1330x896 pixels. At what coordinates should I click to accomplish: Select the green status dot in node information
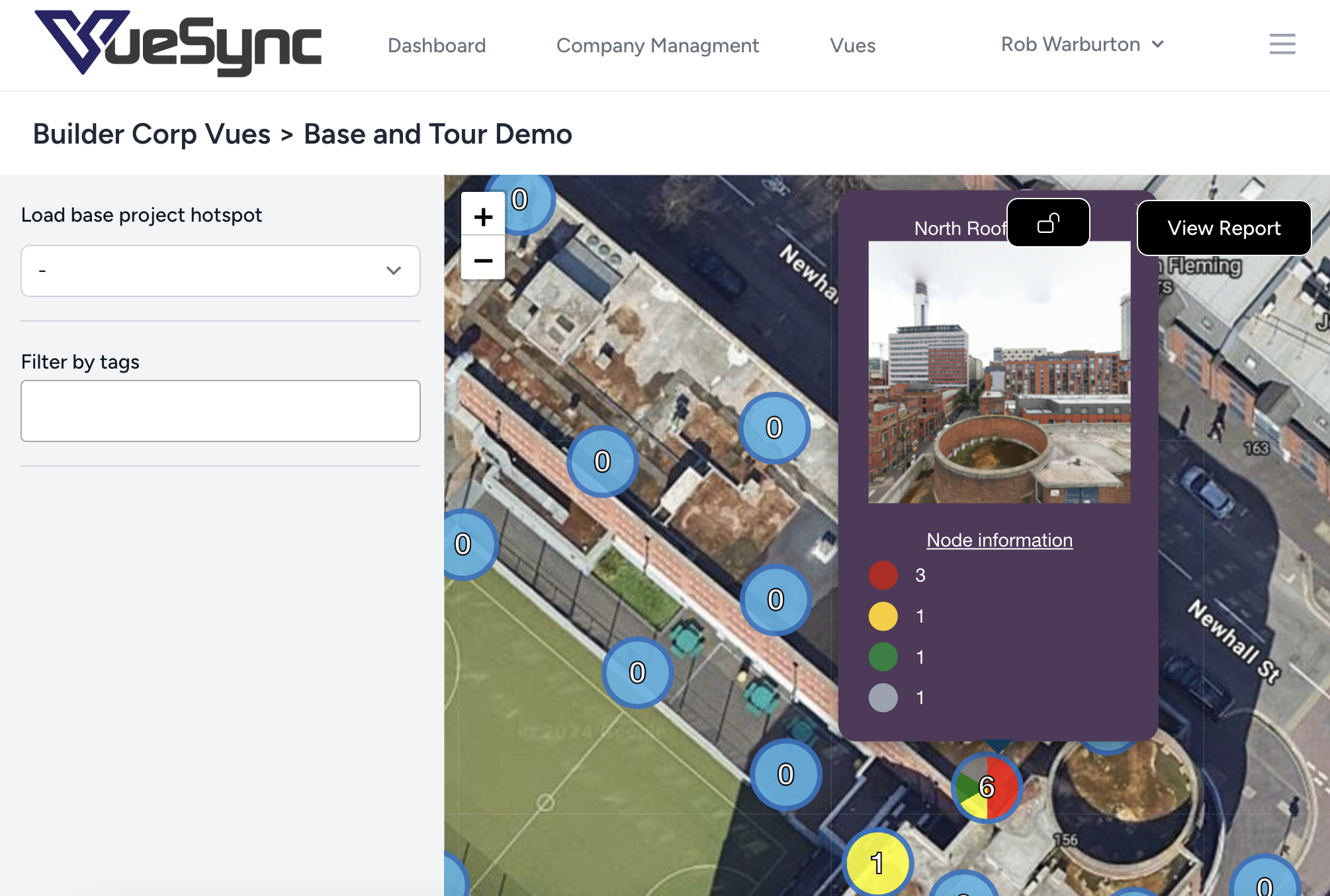pos(883,657)
